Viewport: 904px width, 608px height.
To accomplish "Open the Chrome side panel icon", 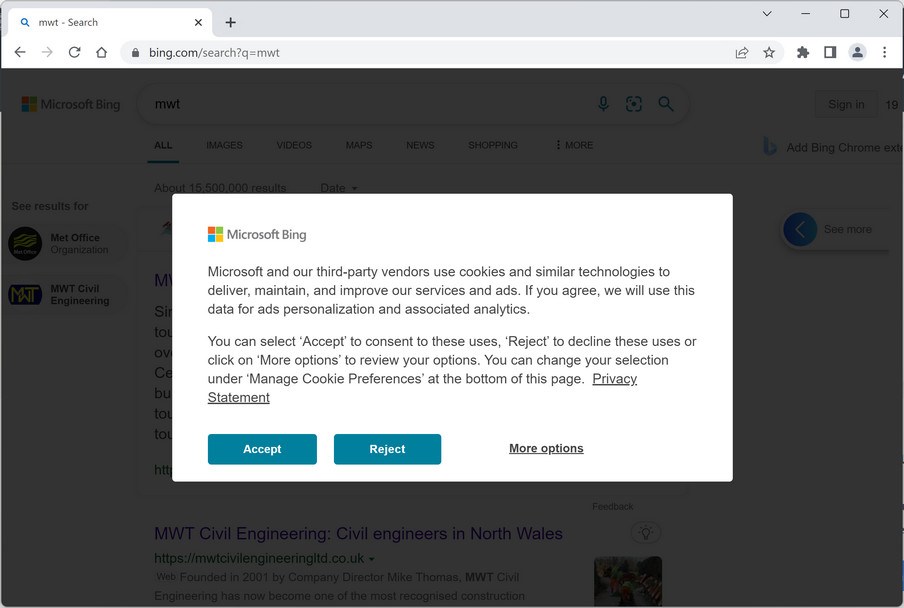I will click(830, 53).
